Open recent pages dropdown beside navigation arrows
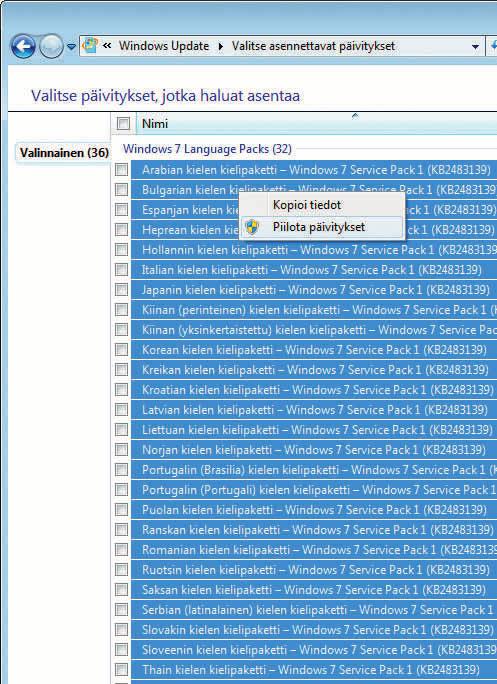Viewport: 497px width, 684px height. point(71,47)
